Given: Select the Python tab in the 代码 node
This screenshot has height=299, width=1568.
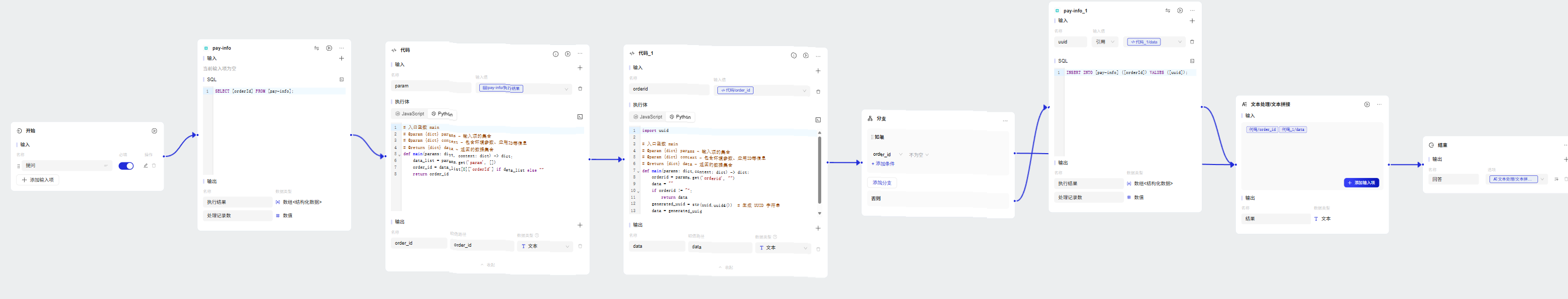Looking at the screenshot, I should tap(442, 114).
